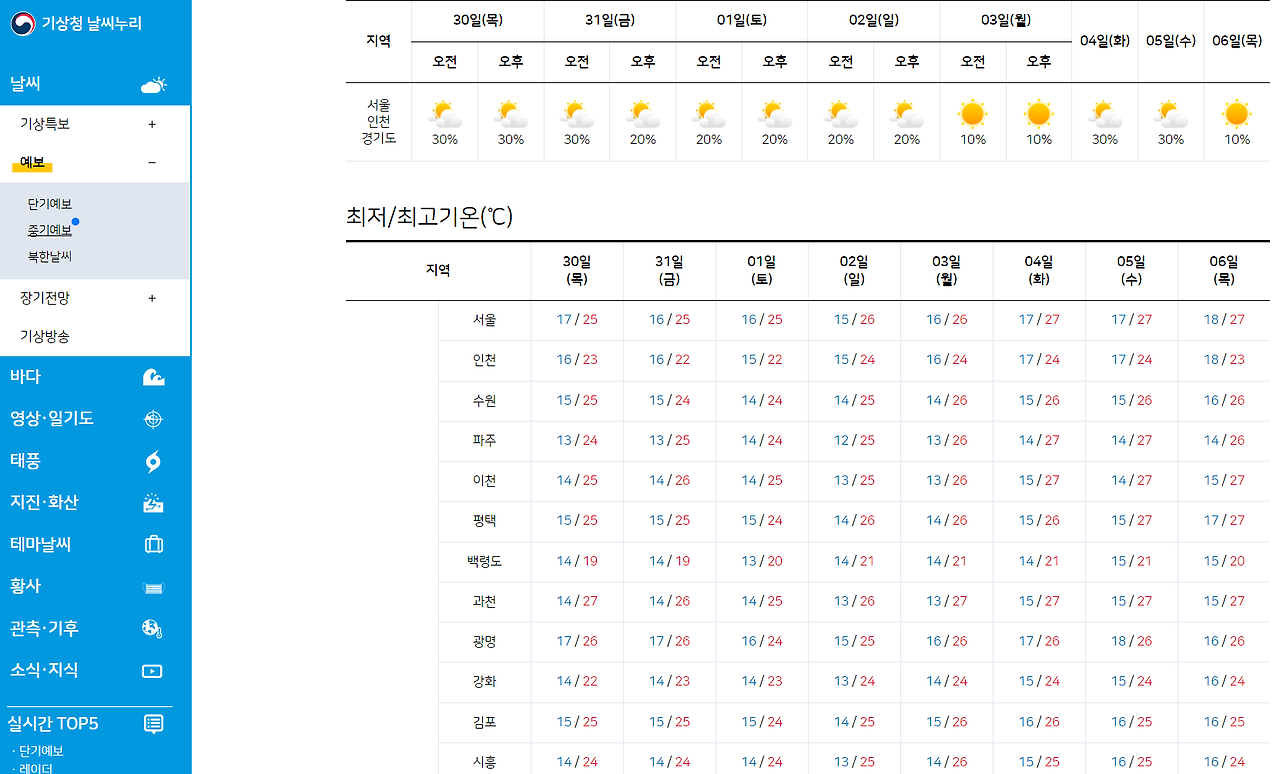Click the 기상청 날씨누리 title text

coord(92,23)
